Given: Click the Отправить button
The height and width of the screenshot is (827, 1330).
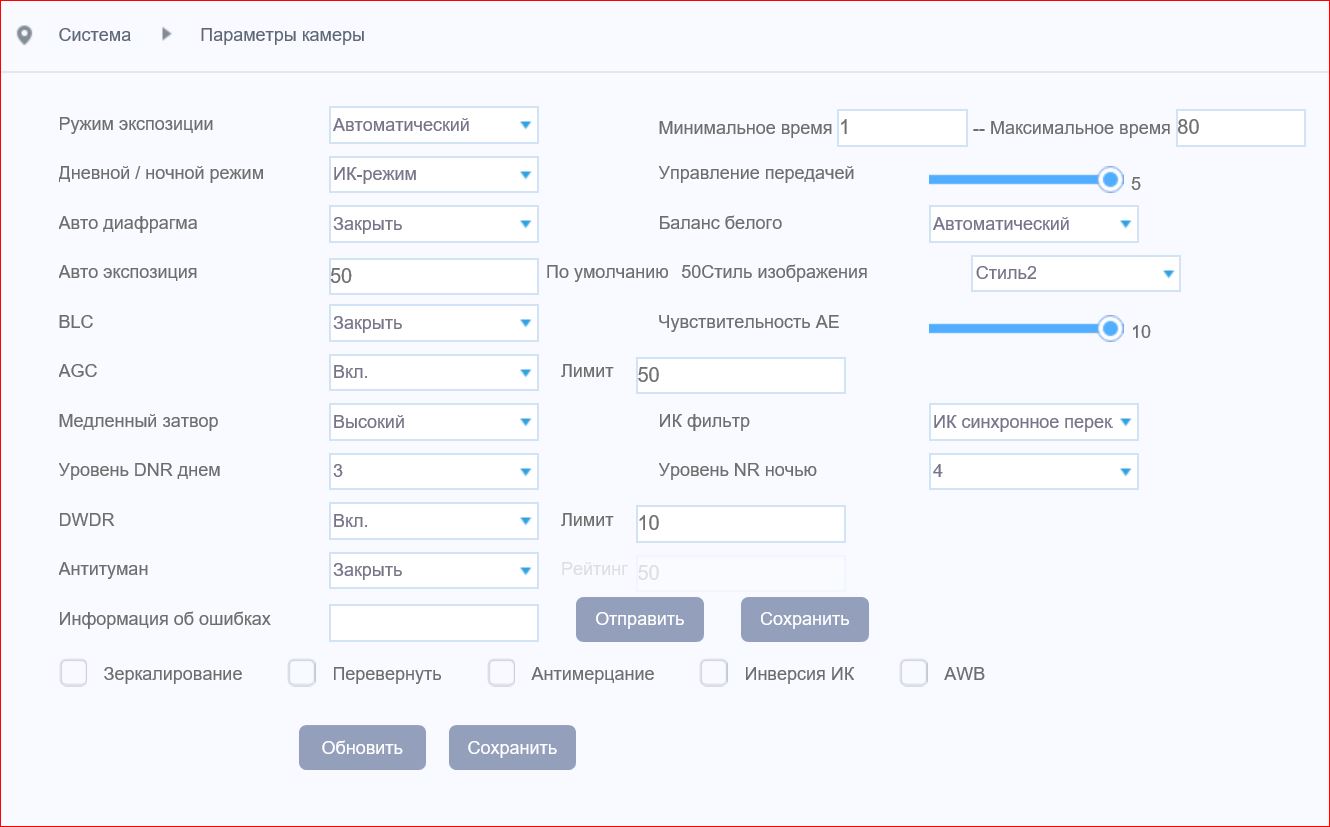Looking at the screenshot, I should 639,619.
